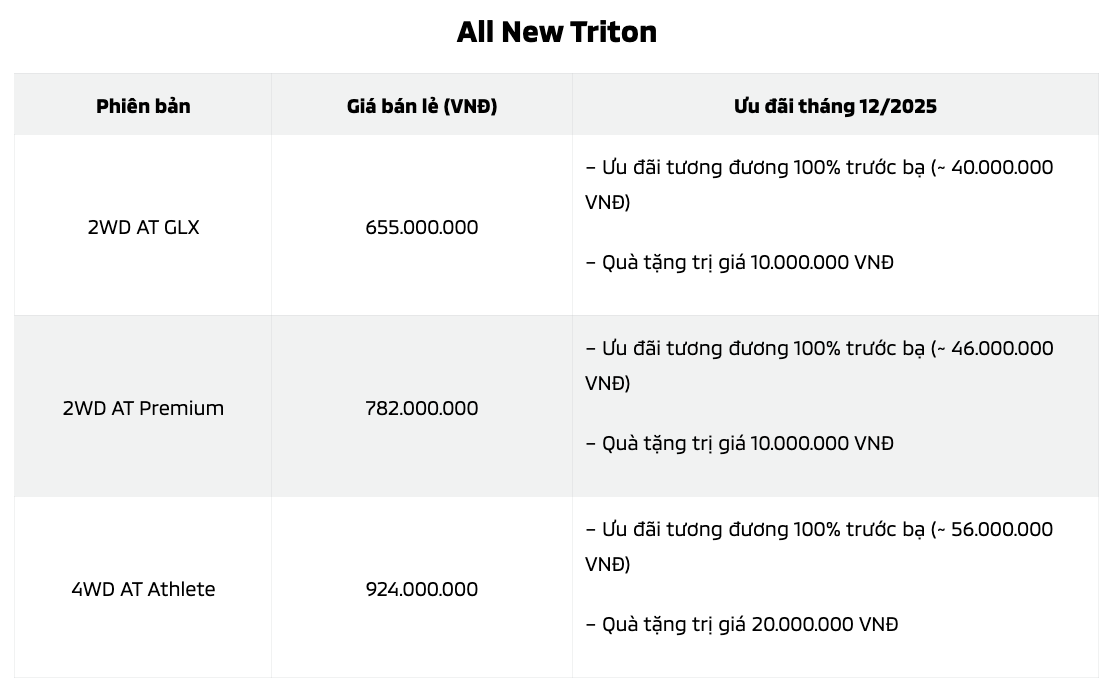The image size is (1104, 678).
Task: Select the "Phiên bản" column header
Action: point(143,106)
